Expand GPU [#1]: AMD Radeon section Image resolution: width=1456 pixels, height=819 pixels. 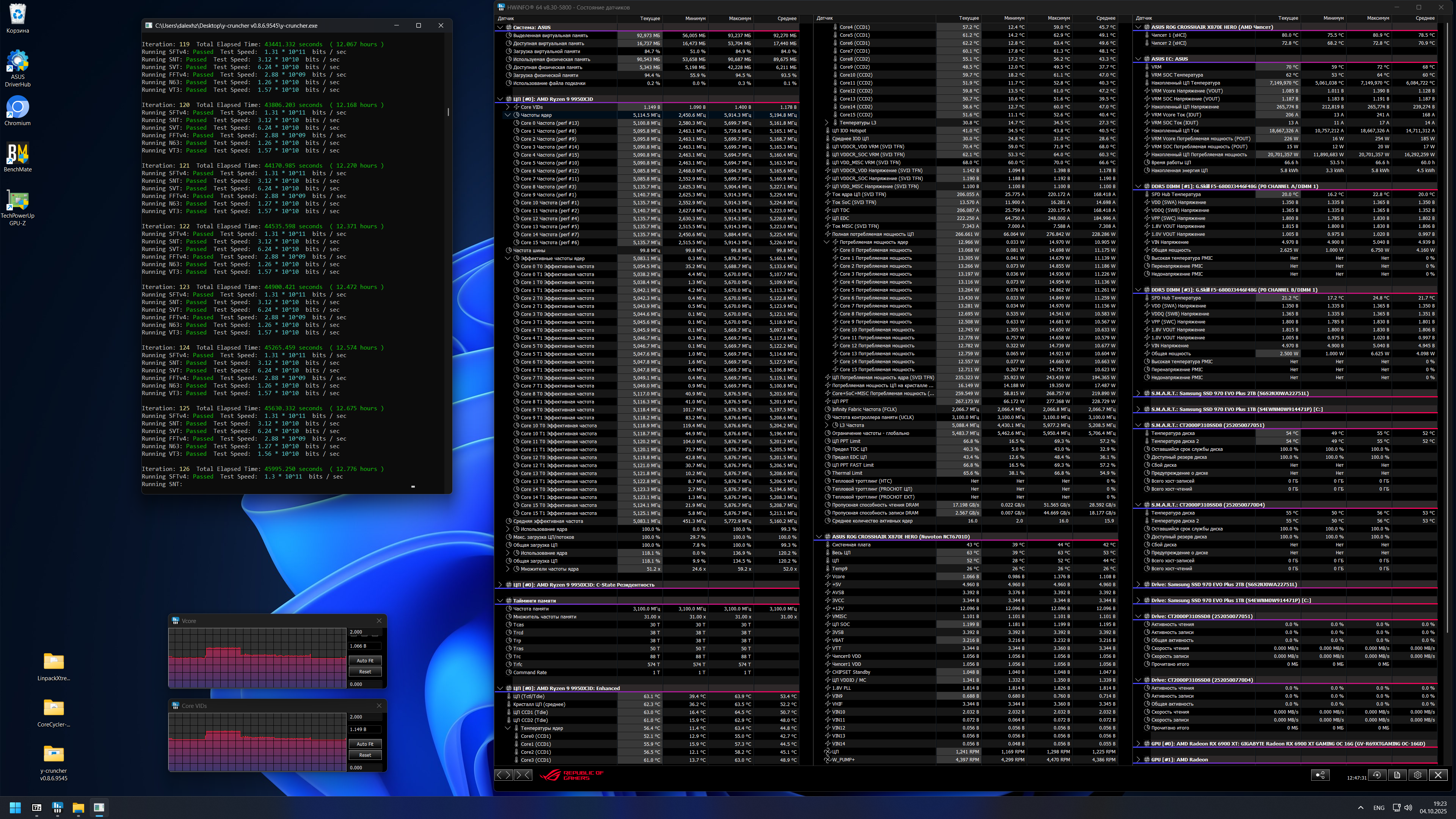tap(1138, 759)
